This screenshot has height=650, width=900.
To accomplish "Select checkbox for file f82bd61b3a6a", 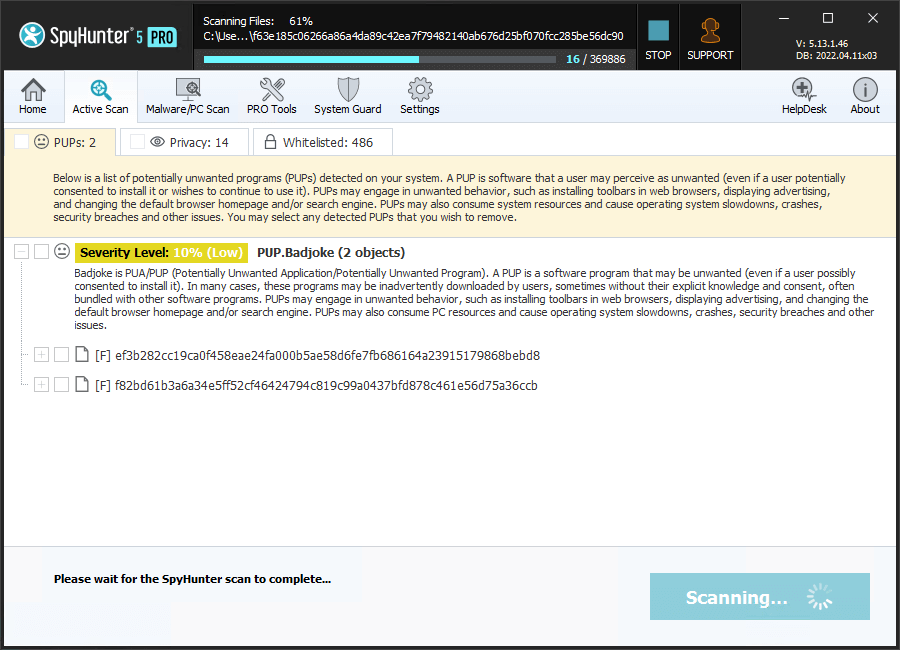I will 62,385.
